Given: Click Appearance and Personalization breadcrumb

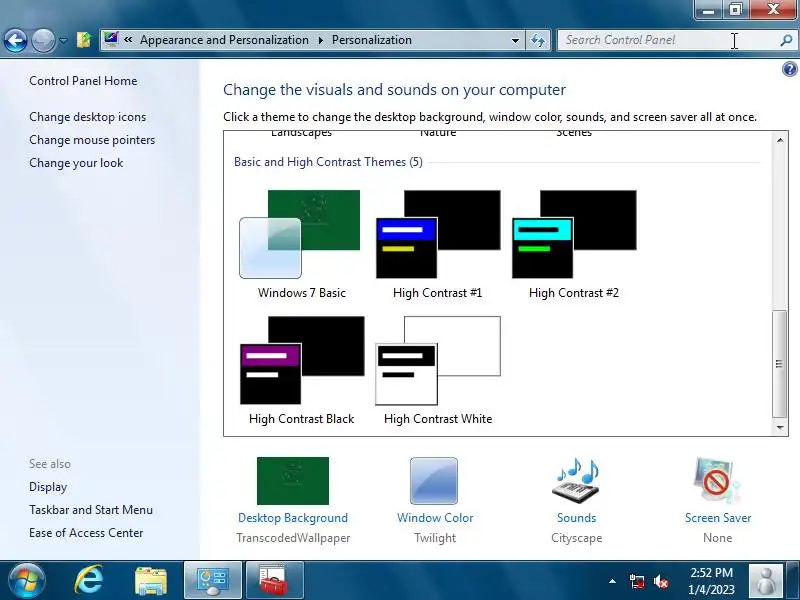Looking at the screenshot, I should [x=224, y=40].
